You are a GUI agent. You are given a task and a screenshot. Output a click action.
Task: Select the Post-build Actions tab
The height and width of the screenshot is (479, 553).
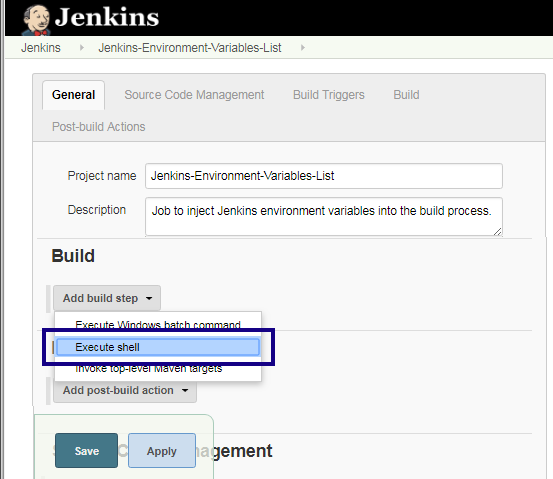pos(98,127)
